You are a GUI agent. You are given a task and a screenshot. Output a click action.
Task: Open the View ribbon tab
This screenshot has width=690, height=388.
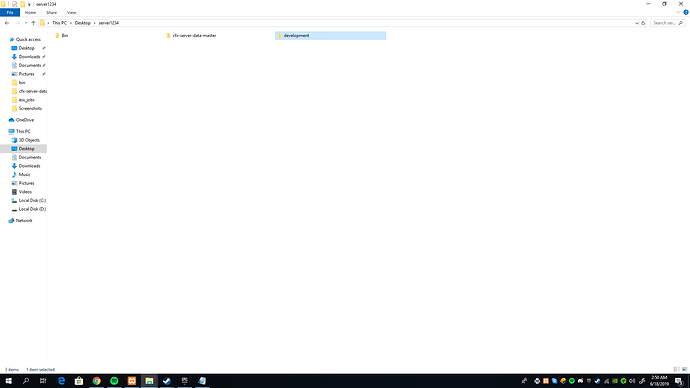click(x=71, y=12)
